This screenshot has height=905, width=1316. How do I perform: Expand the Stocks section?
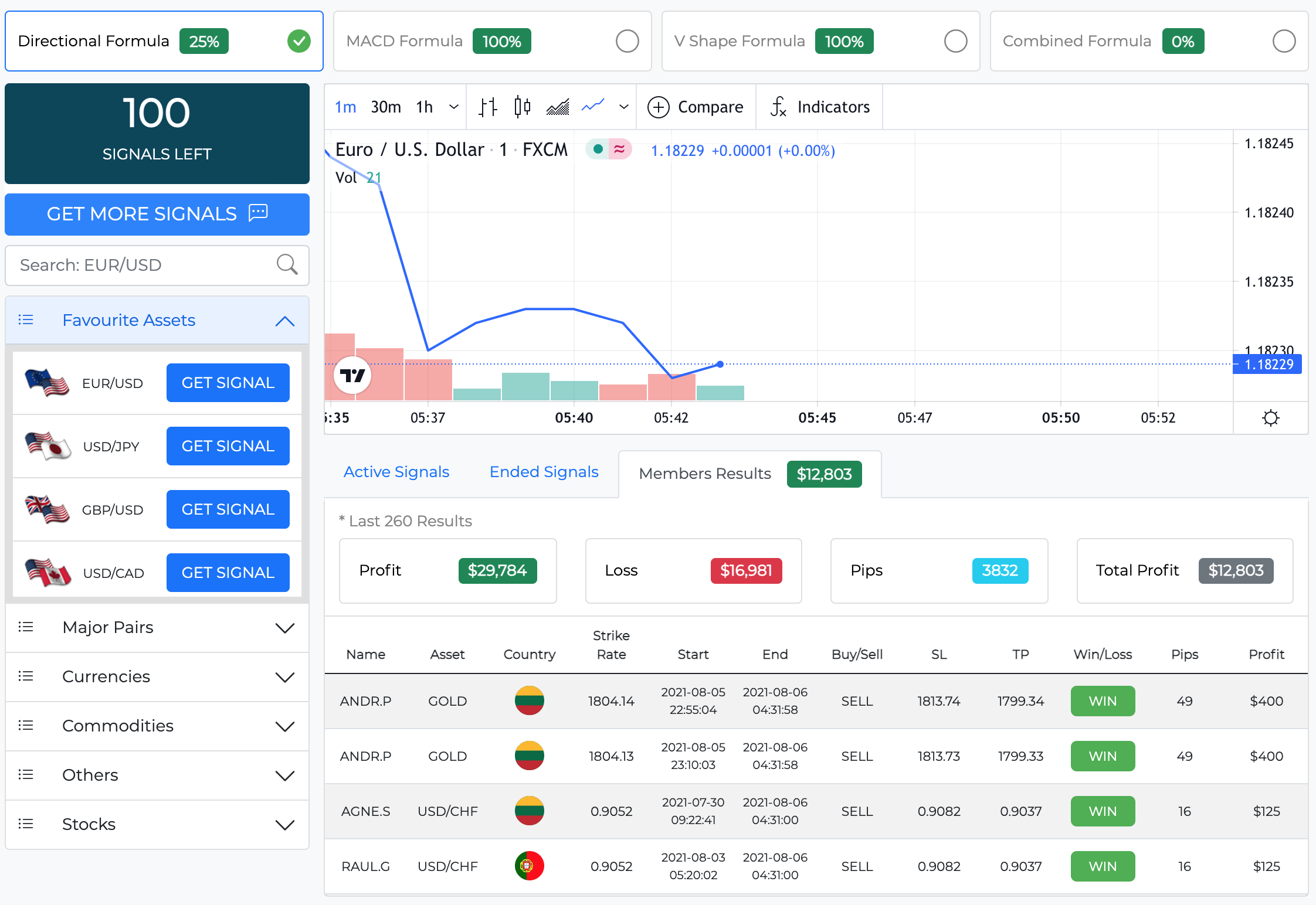tap(285, 825)
